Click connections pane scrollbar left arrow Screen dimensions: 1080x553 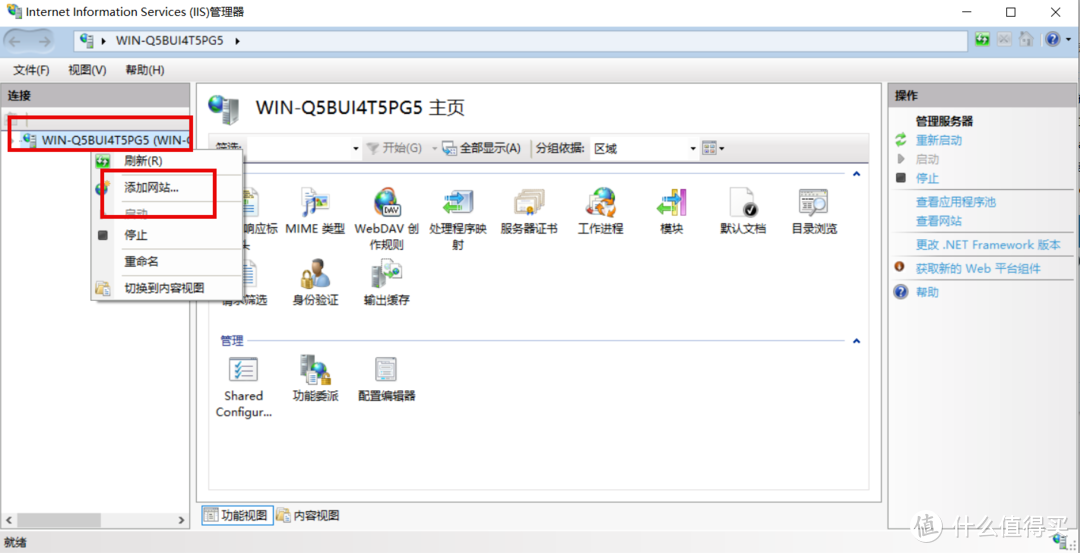pyautogui.click(x=8, y=520)
